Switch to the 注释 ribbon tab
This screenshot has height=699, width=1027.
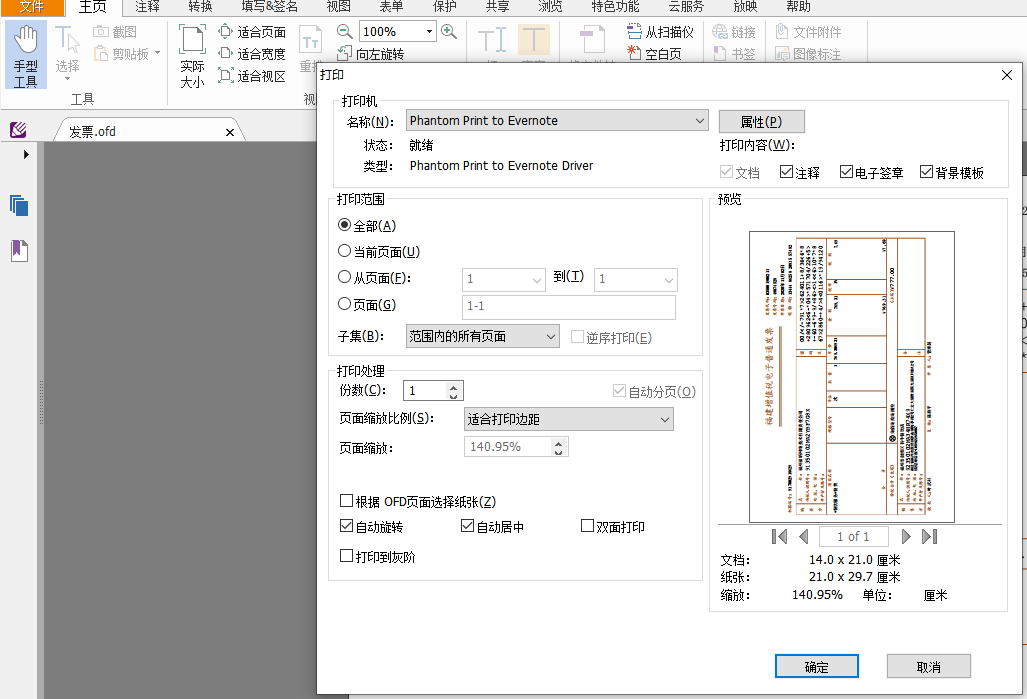point(146,8)
